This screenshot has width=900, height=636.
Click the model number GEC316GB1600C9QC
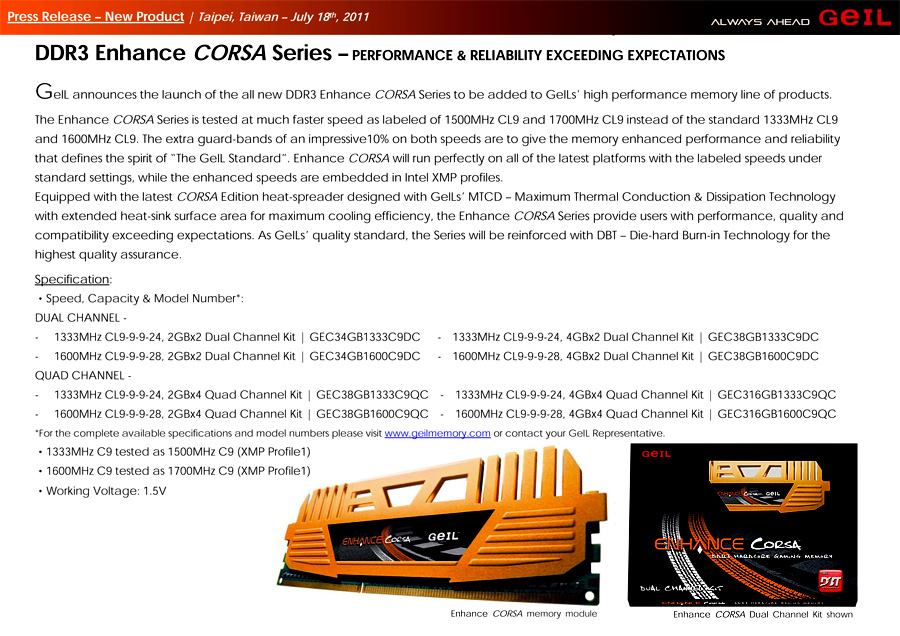pos(776,413)
